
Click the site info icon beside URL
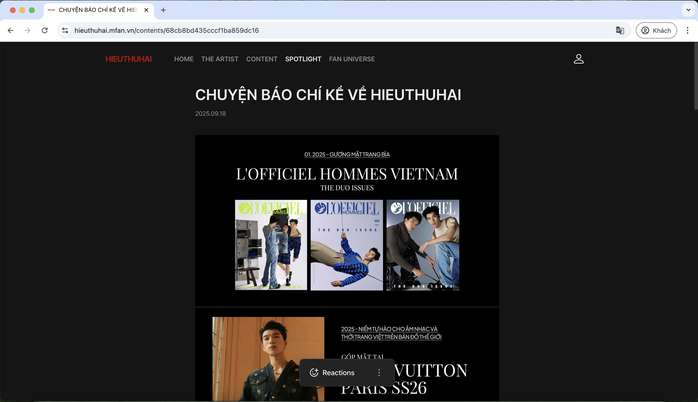65,31
